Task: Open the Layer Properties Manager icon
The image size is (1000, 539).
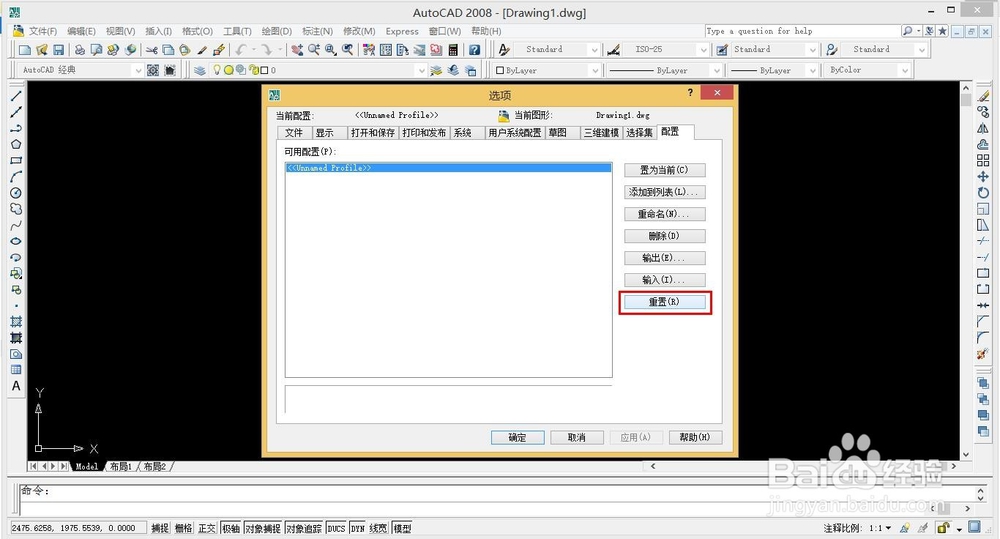Action: (x=200, y=70)
